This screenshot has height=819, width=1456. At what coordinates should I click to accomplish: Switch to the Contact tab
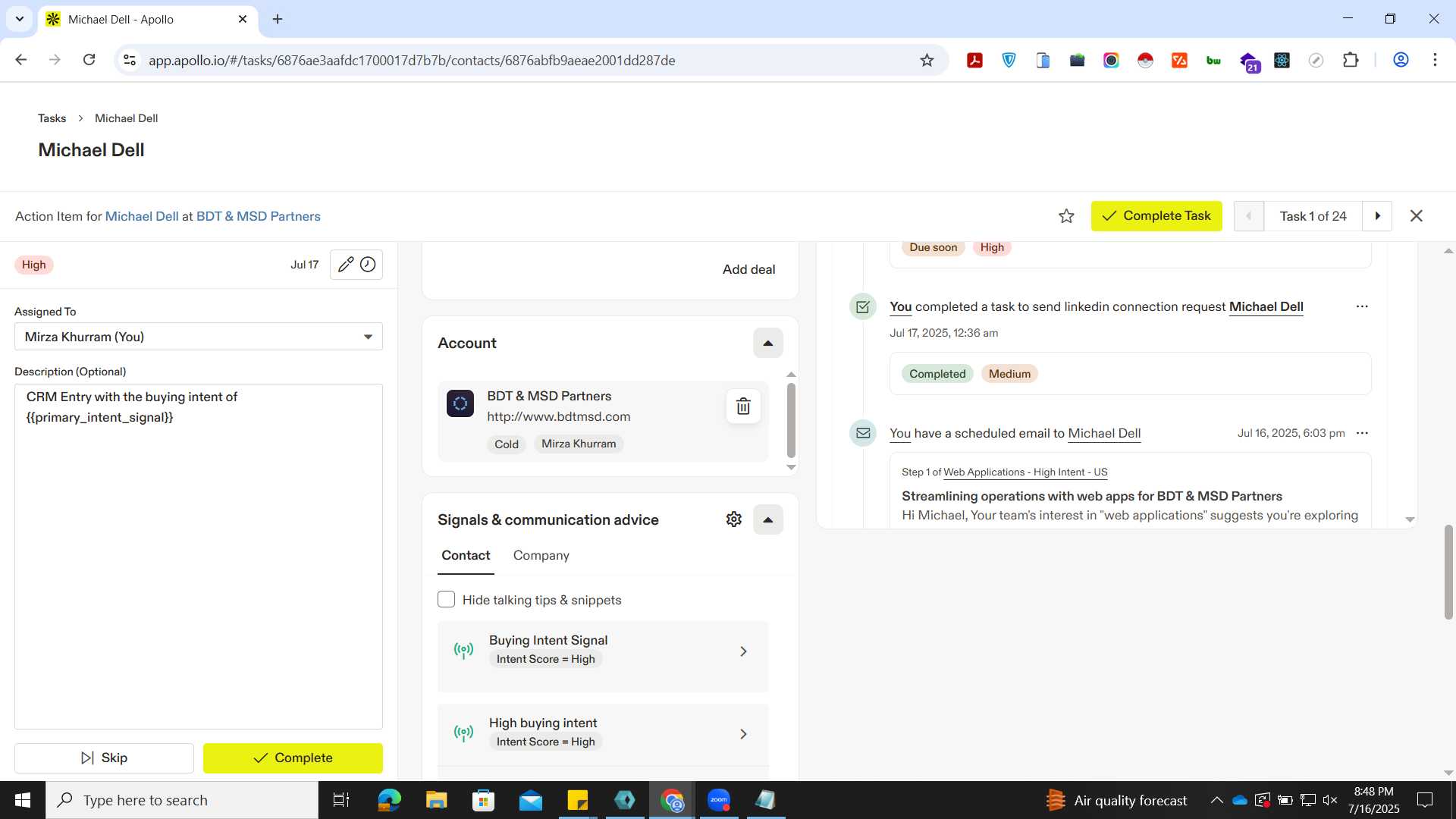466,555
